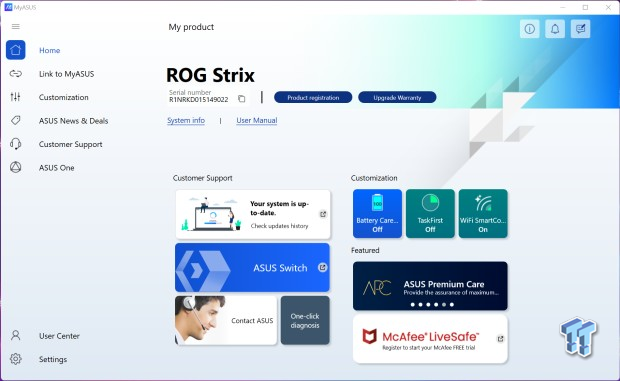The width and height of the screenshot is (620, 381).
Task: Click the Product registration button
Action: tap(313, 97)
